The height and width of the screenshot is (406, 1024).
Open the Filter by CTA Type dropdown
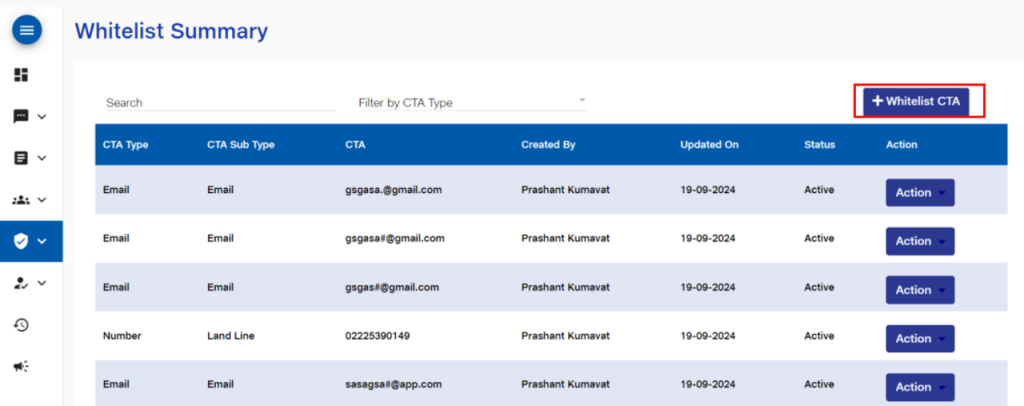472,102
